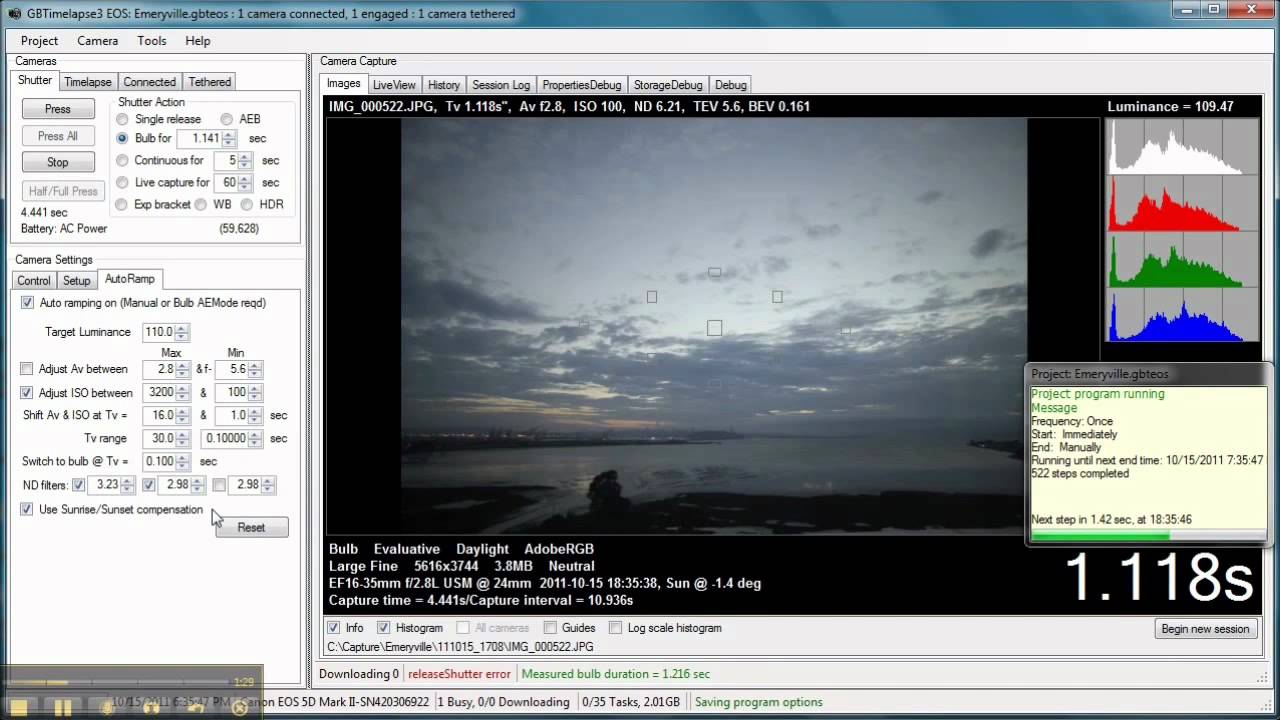Switch to the Tethered tab
Image resolution: width=1280 pixels, height=720 pixels.
(210, 82)
